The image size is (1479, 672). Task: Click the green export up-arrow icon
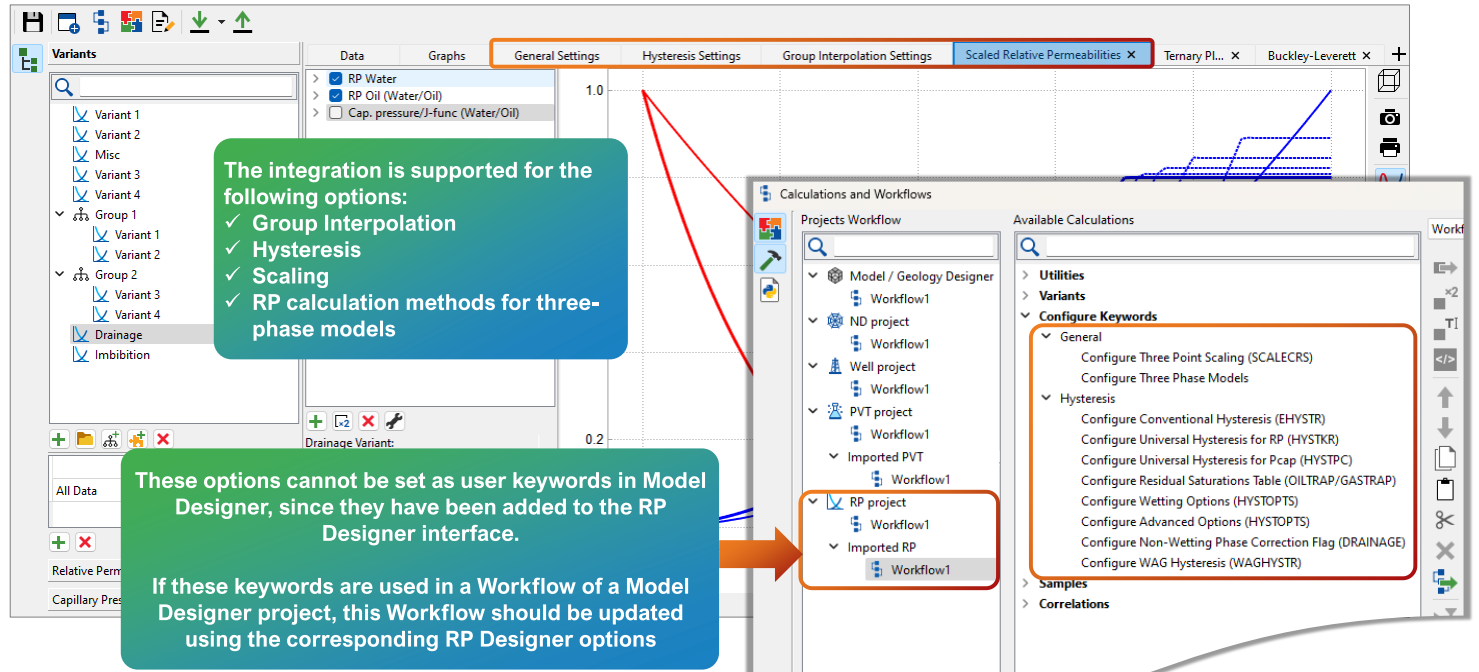coord(243,22)
